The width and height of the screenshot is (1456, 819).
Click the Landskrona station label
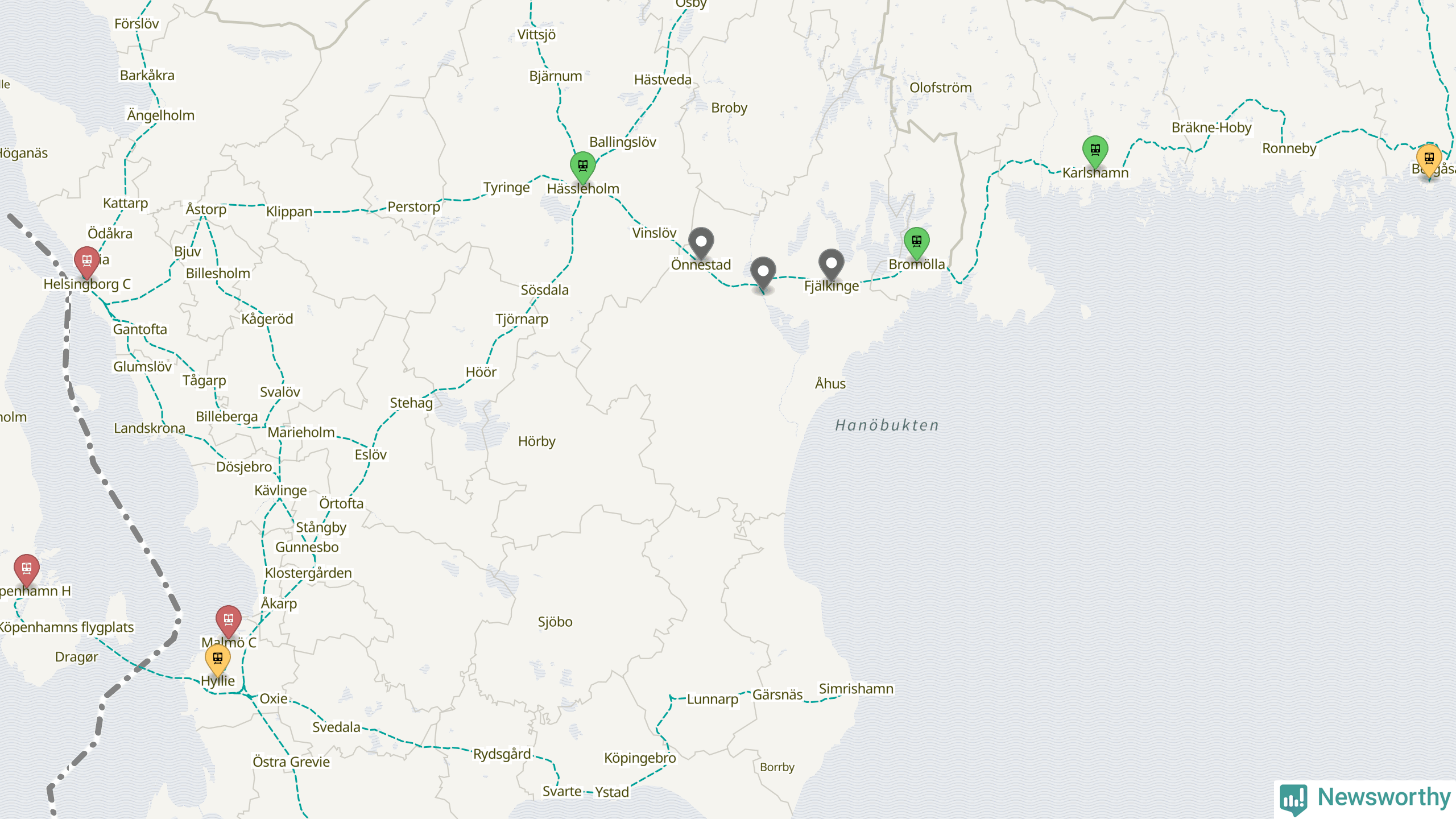pos(150,428)
